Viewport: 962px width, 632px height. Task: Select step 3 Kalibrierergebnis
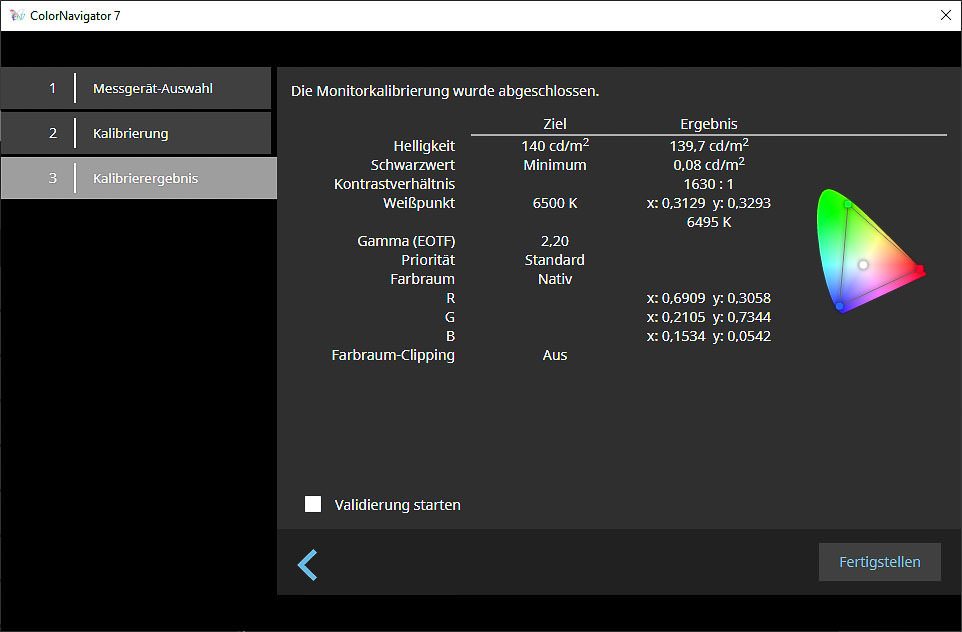pyautogui.click(x=139, y=178)
